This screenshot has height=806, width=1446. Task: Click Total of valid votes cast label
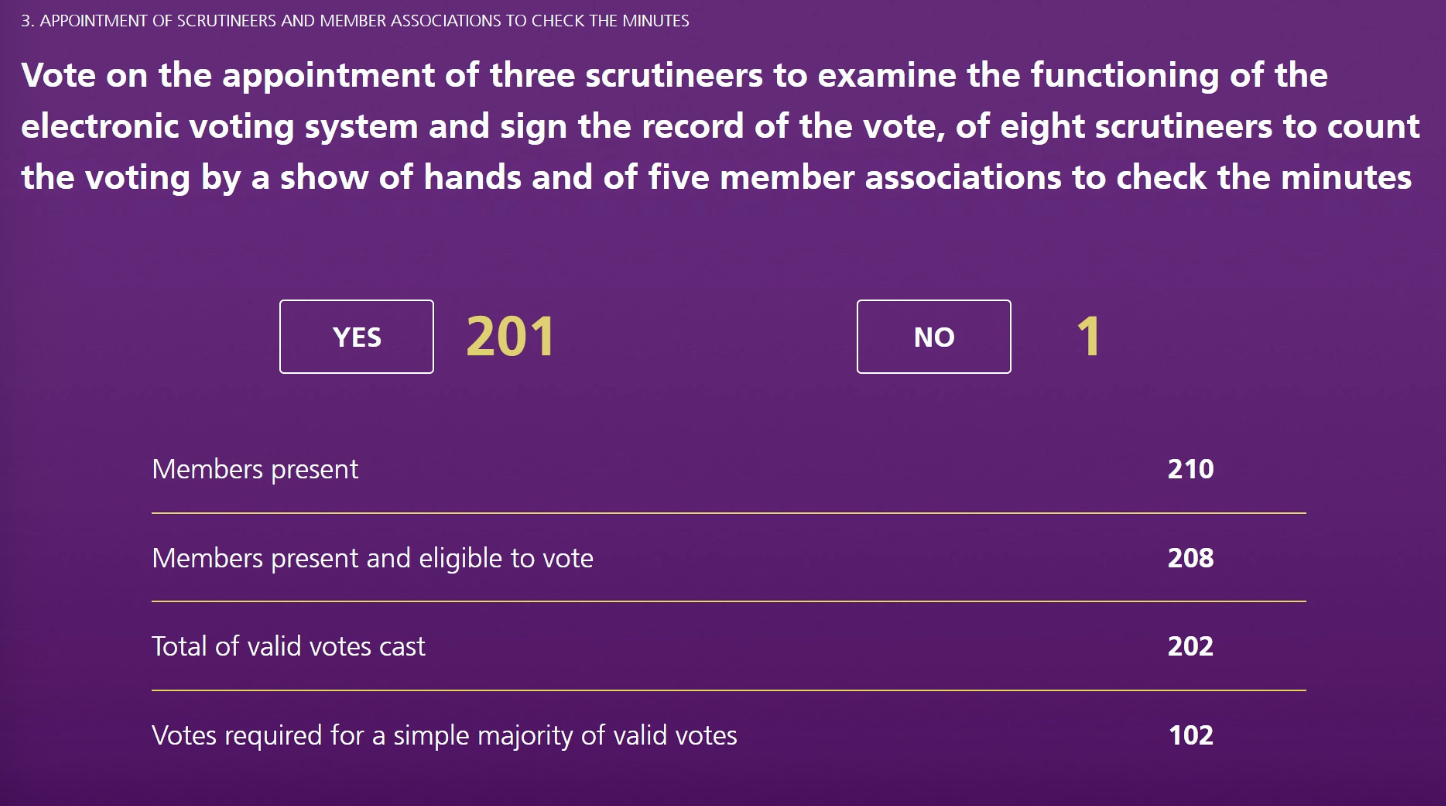(289, 646)
